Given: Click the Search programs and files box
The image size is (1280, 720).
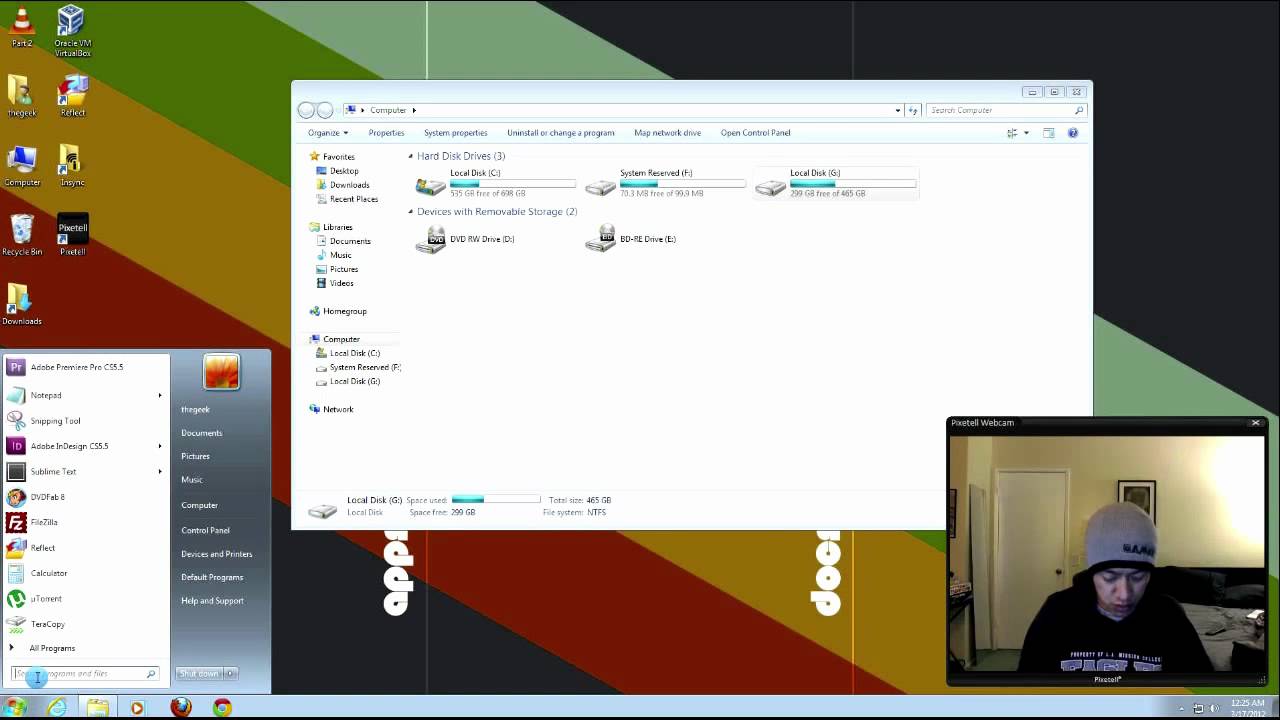Looking at the screenshot, I should 85,674.
